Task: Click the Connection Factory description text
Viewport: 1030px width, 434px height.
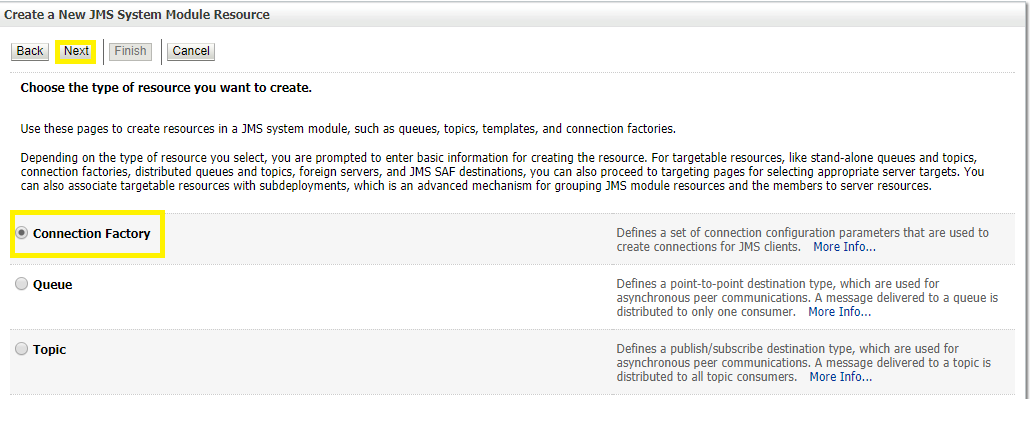Action: click(802, 233)
